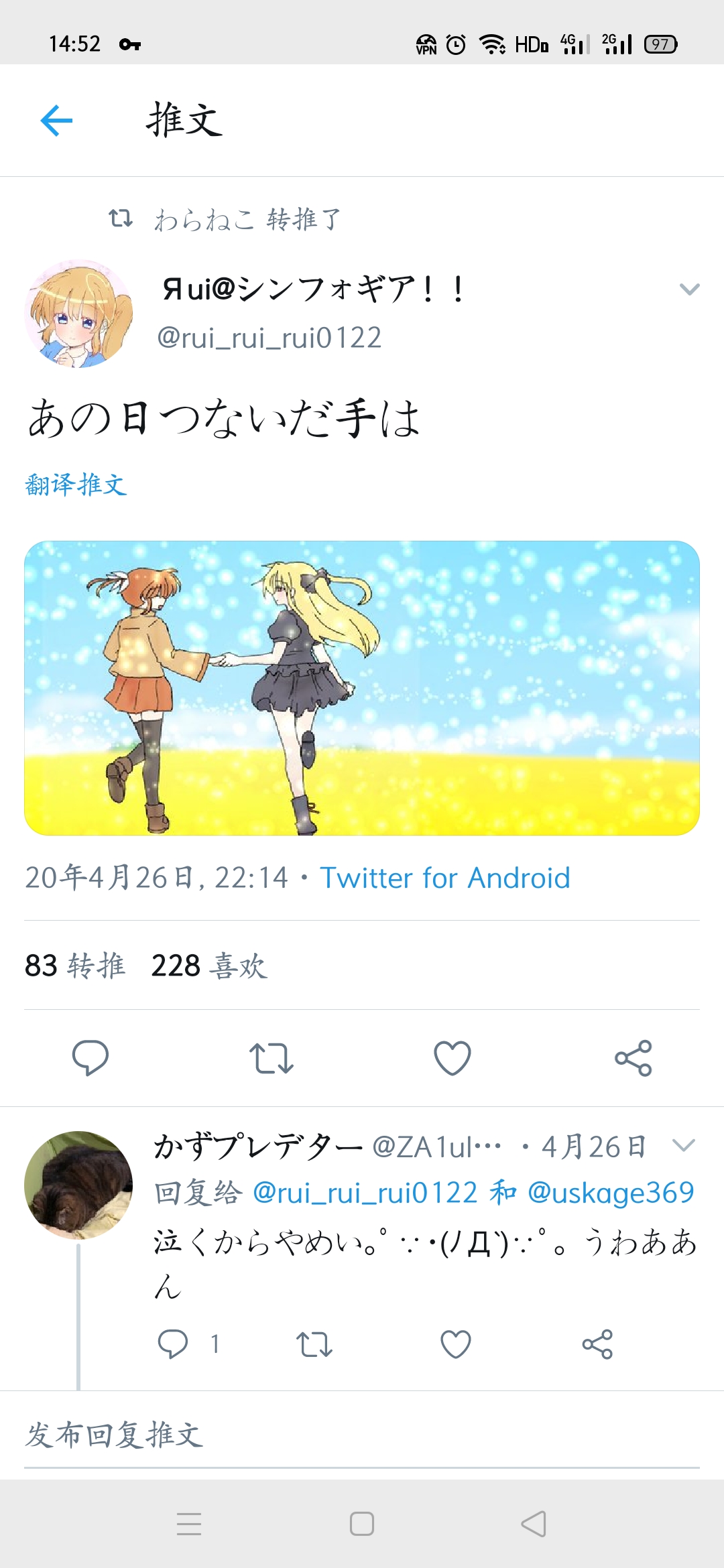Screen dimensions: 724x1568
Task: Share the main tweet via share icon
Action: [x=633, y=1058]
